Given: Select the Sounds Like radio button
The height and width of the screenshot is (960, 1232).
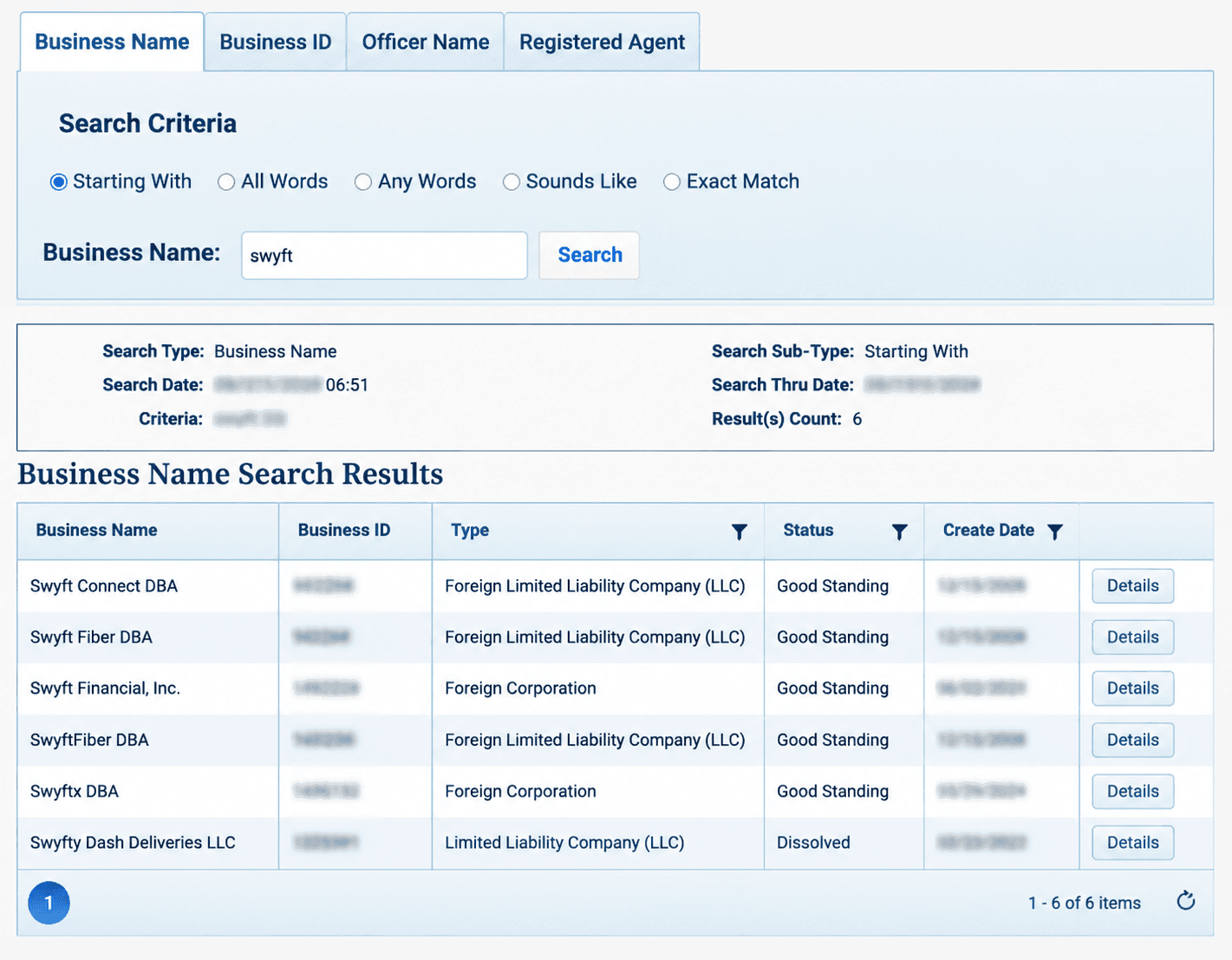Looking at the screenshot, I should click(512, 182).
